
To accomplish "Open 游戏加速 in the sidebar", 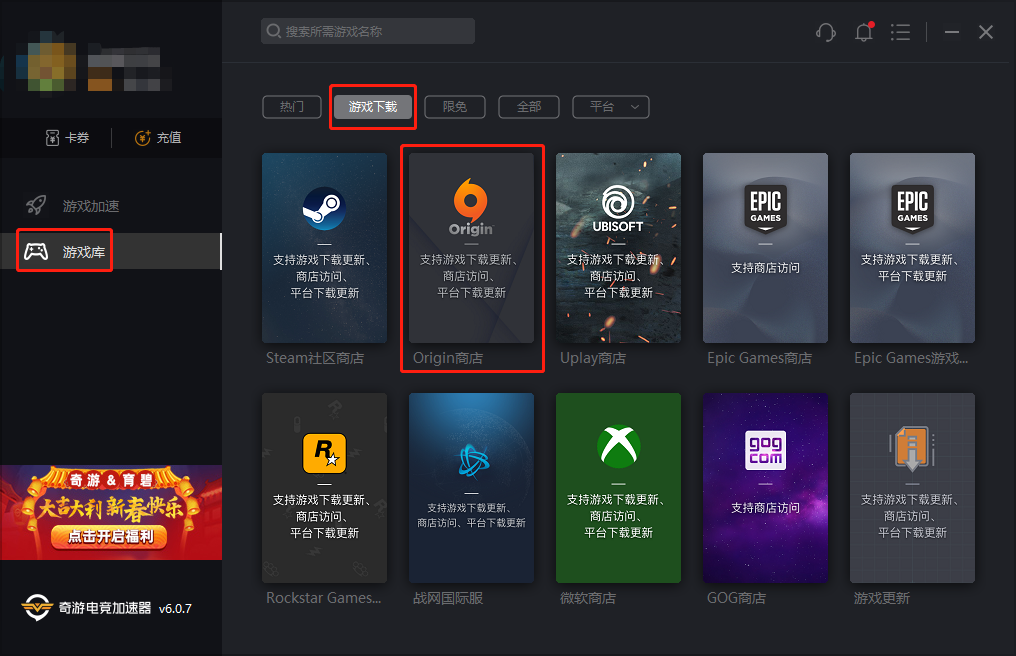I will tap(90, 206).
